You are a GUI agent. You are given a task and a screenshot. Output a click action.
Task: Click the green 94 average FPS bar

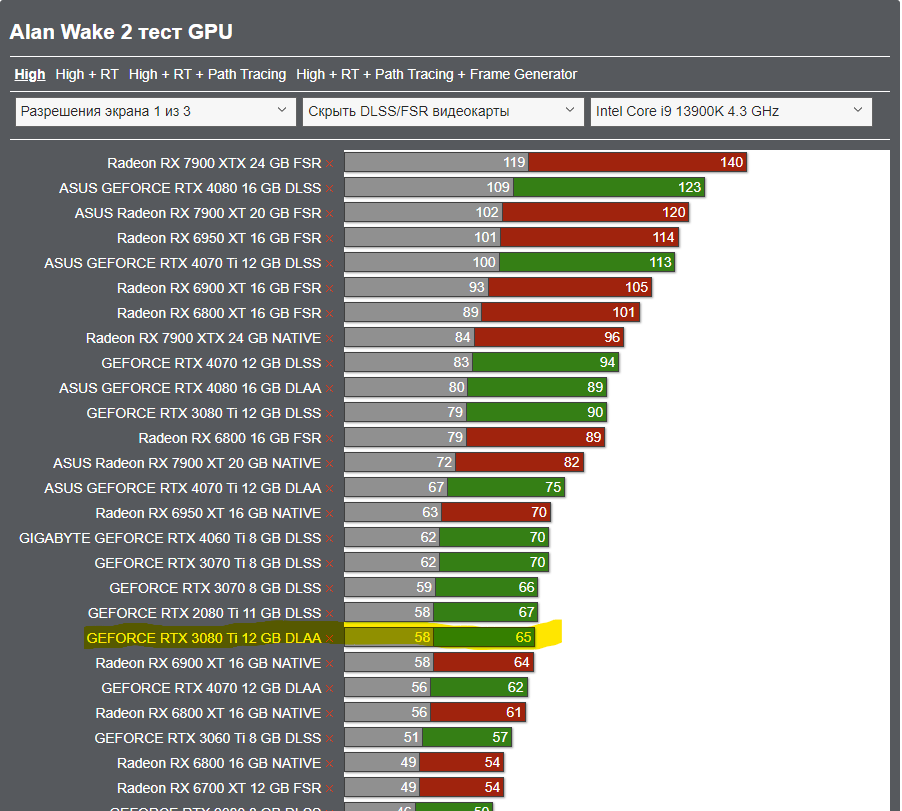click(x=545, y=362)
